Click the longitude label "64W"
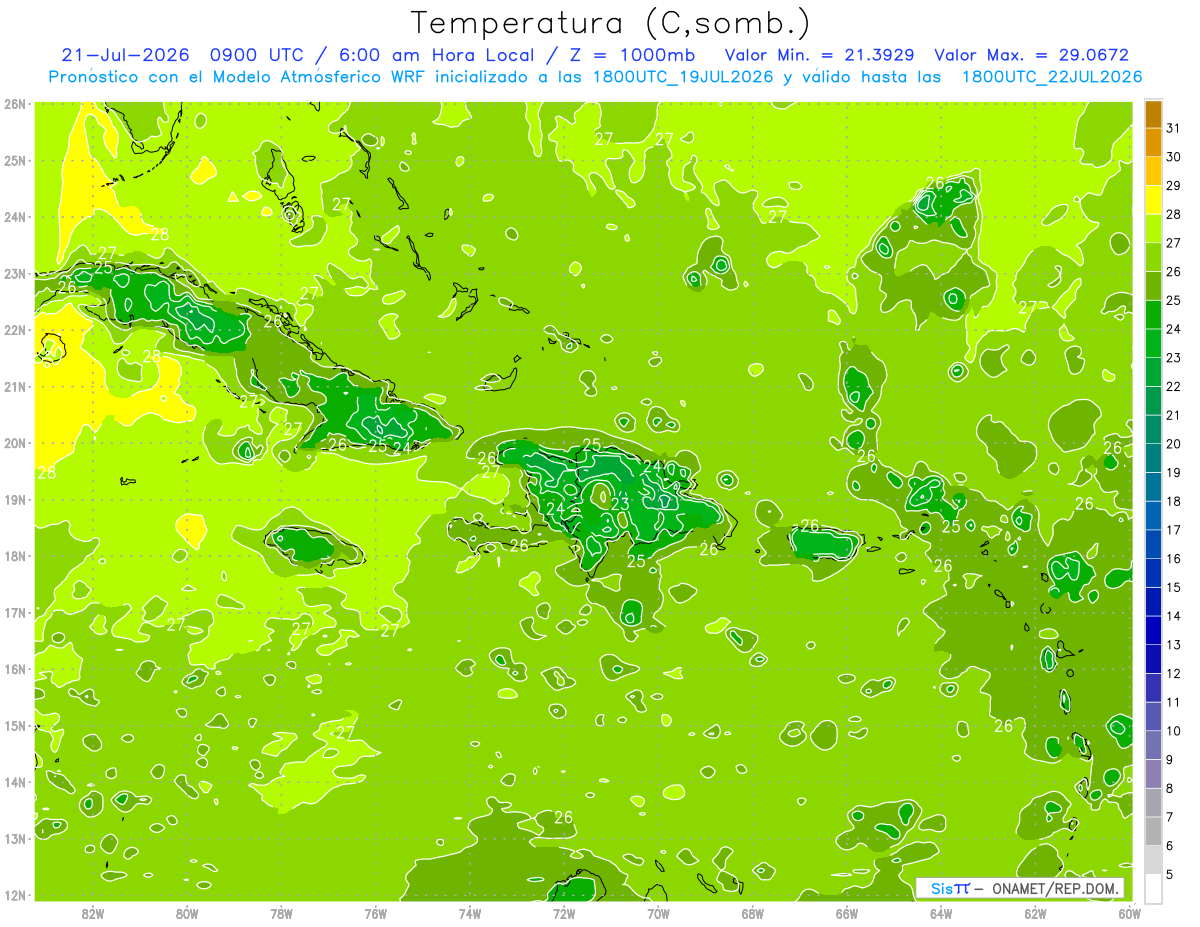1200x927 pixels. point(941,912)
